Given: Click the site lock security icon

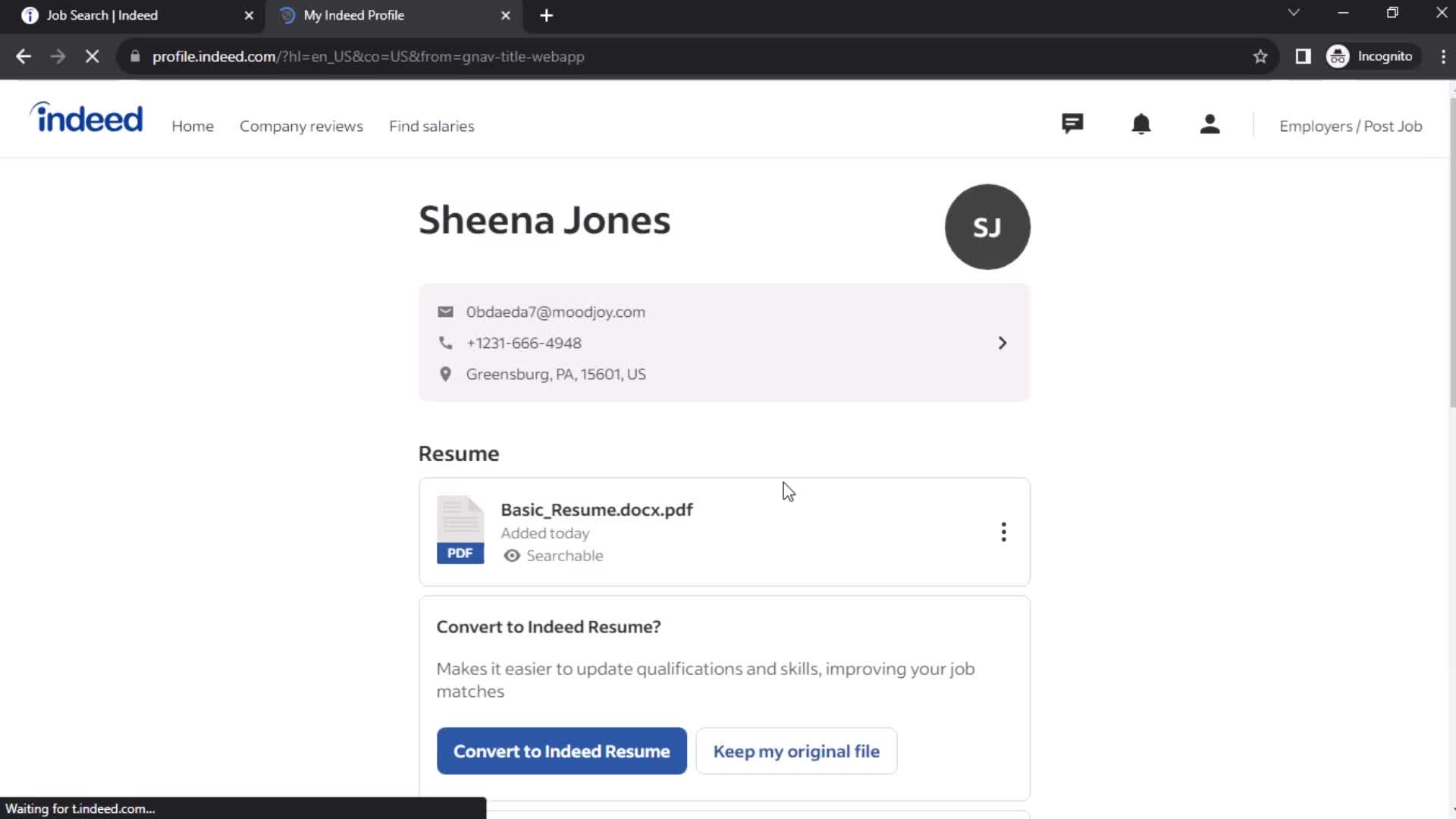Looking at the screenshot, I should pyautogui.click(x=135, y=56).
